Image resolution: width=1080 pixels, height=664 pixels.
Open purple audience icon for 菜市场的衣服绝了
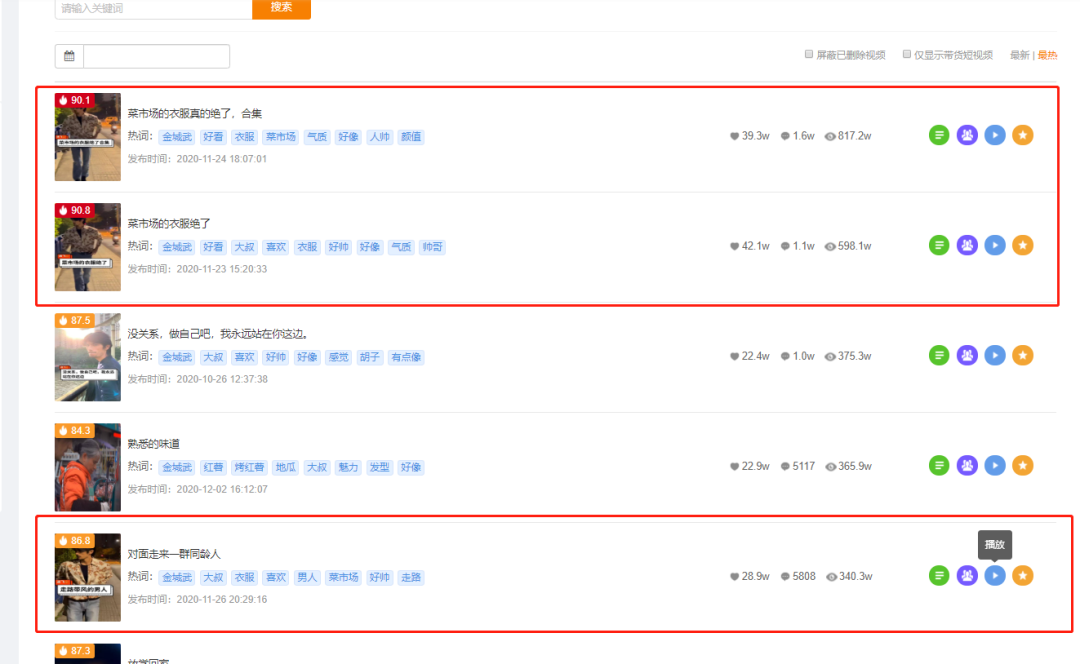(x=967, y=245)
